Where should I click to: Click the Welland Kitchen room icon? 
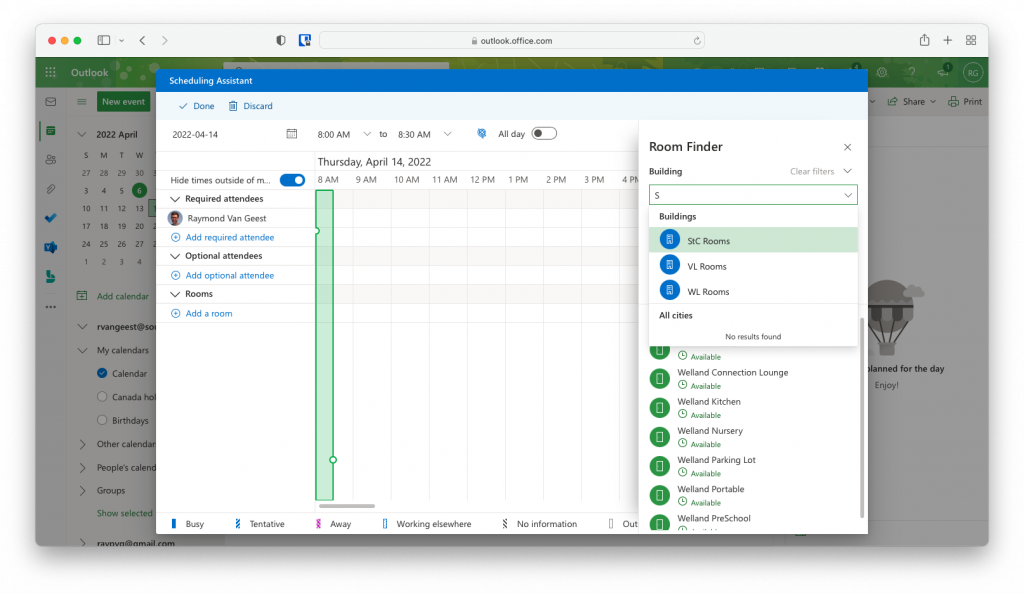659,407
